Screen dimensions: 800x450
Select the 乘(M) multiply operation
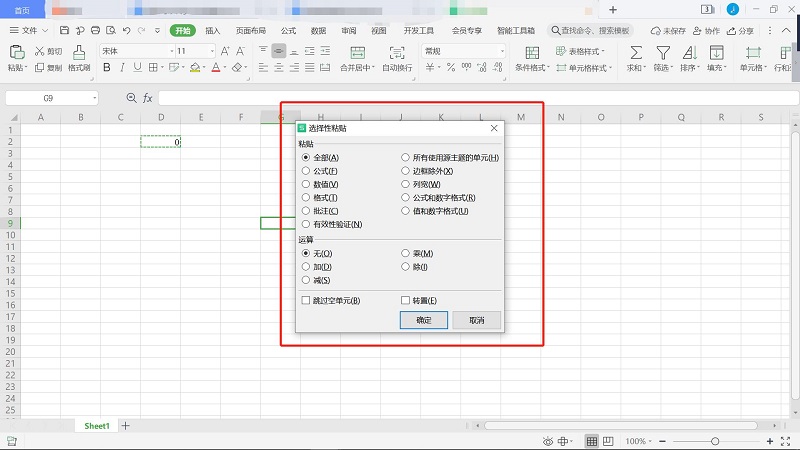tap(406, 254)
